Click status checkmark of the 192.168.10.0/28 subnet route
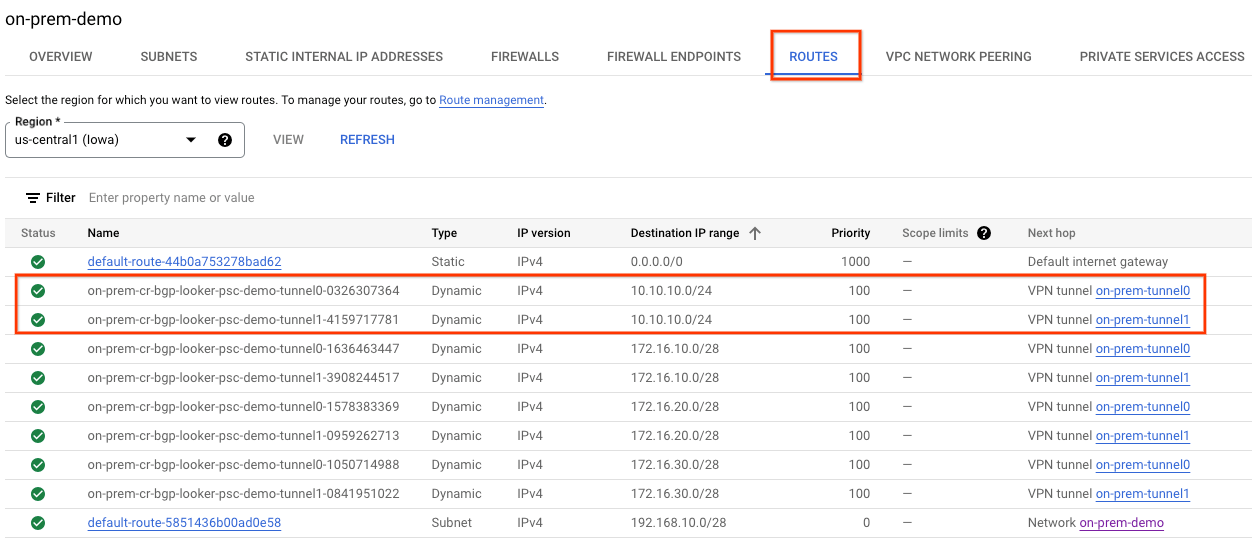The width and height of the screenshot is (1252, 557). (x=38, y=523)
